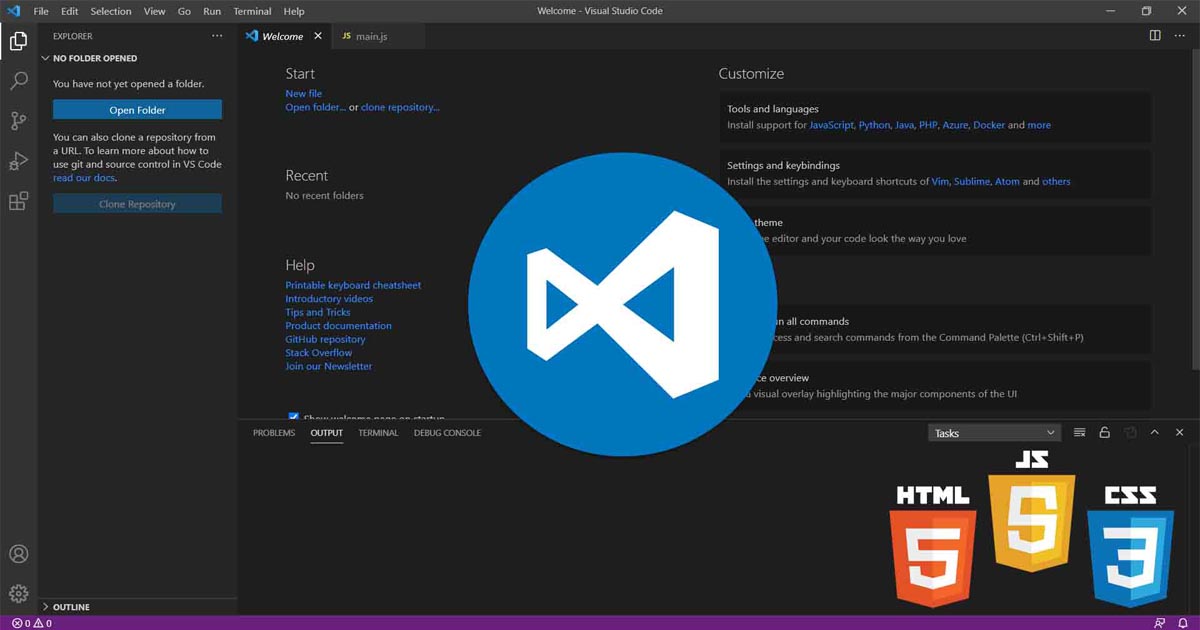
Task: Open the View menu
Action: click(x=154, y=11)
